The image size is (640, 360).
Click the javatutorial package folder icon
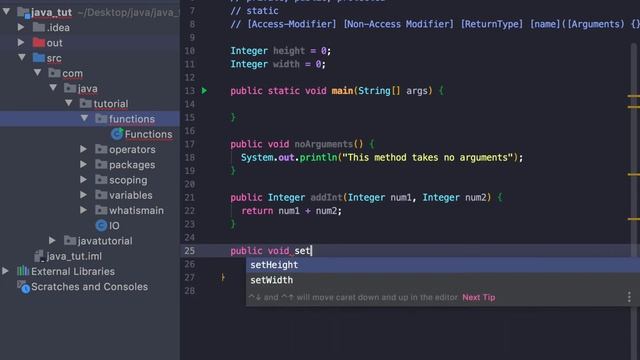(70, 241)
